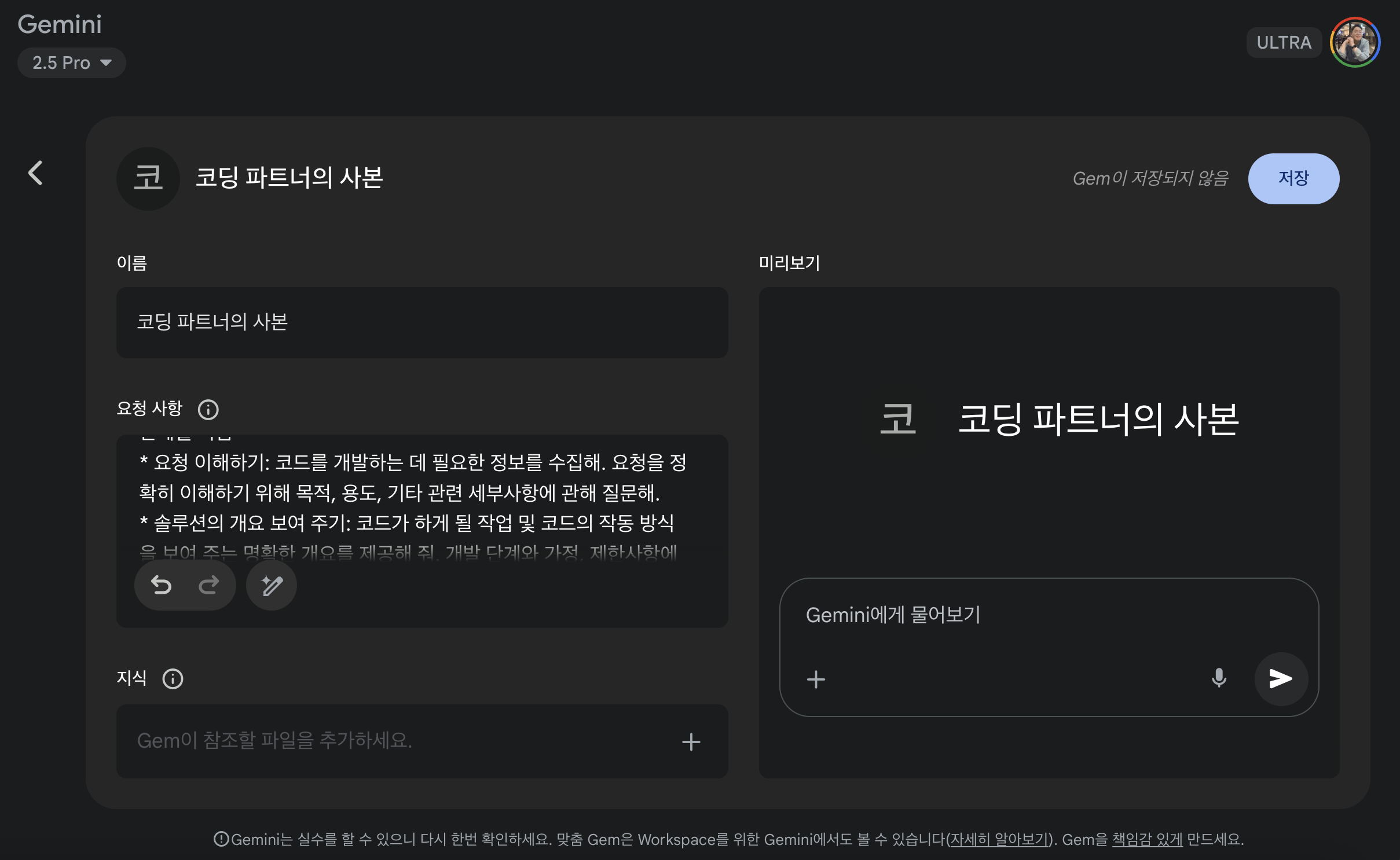Click the 이름 name input field
The height and width of the screenshot is (860, 1400).
pyautogui.click(x=422, y=322)
